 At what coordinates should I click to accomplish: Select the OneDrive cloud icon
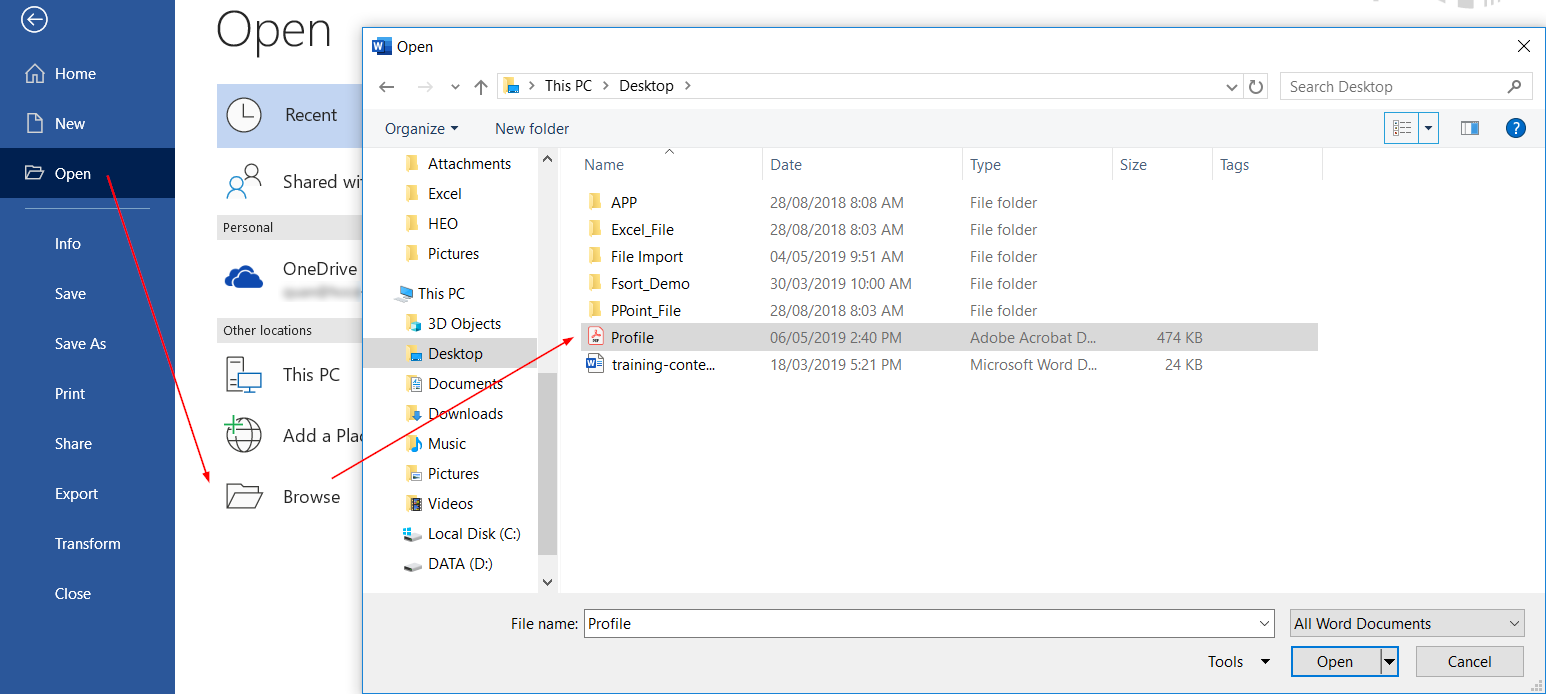click(x=244, y=278)
